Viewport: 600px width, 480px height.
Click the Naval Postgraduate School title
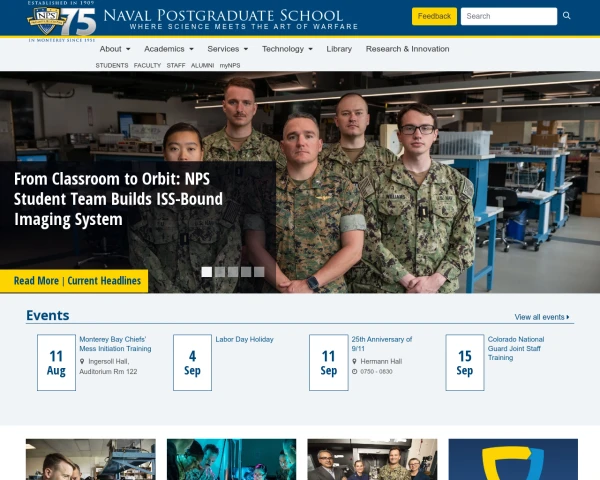[223, 16]
